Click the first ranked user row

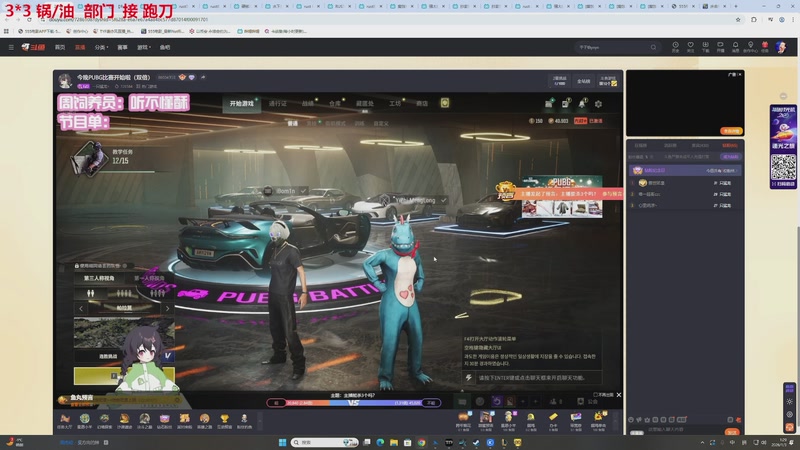(685, 183)
